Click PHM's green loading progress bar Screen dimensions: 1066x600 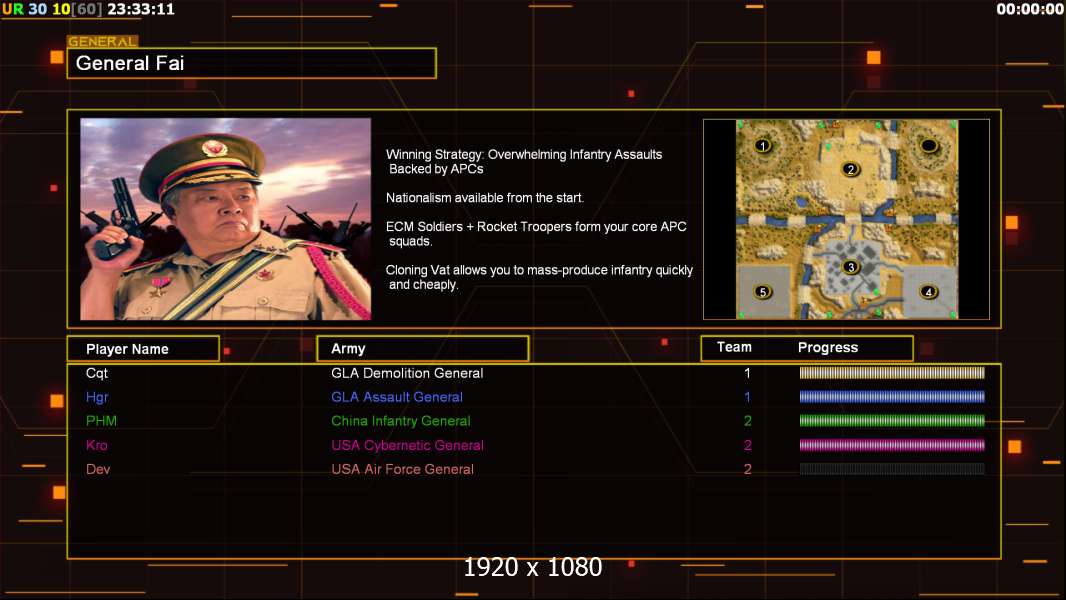pos(892,421)
